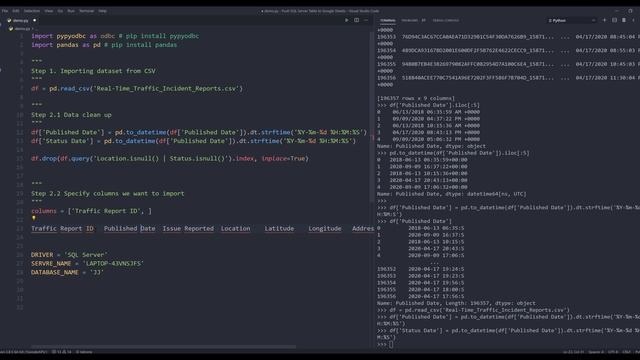
Task: Click errors and warnings count in status bar
Action: click(62, 352)
